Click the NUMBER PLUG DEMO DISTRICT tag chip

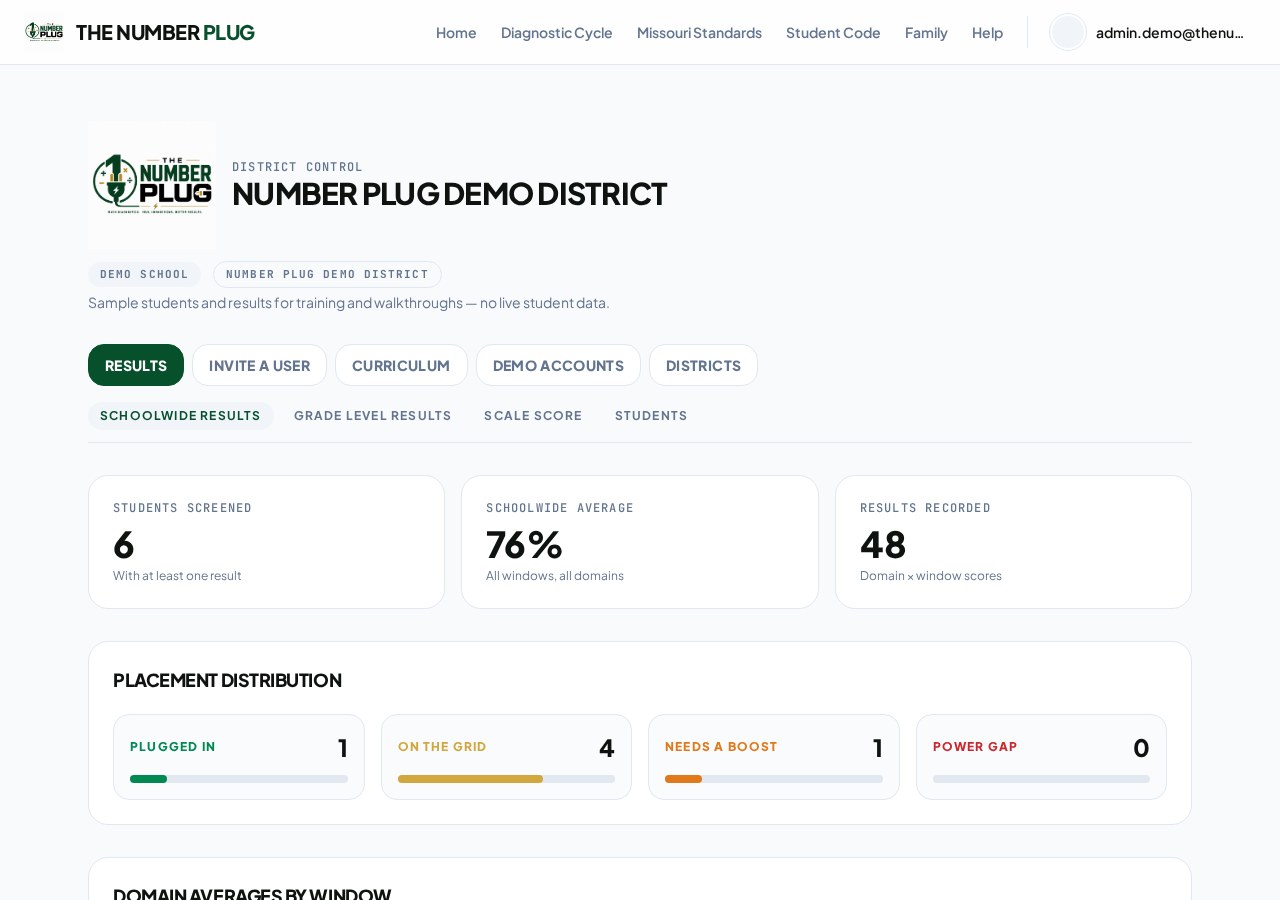point(327,274)
